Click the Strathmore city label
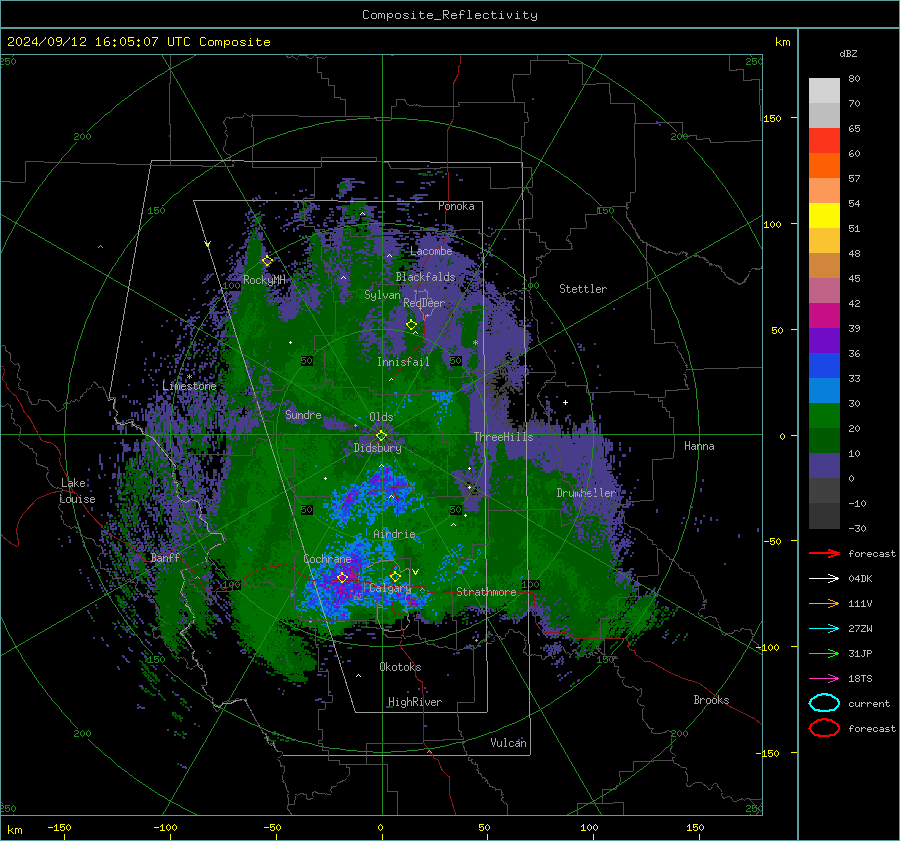900x841 pixels. [486, 592]
